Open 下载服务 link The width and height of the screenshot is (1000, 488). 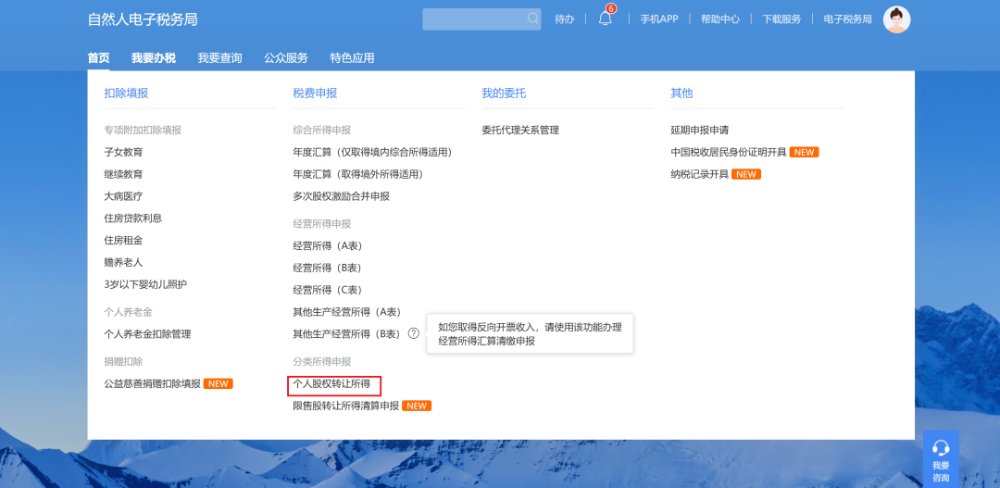pos(781,19)
